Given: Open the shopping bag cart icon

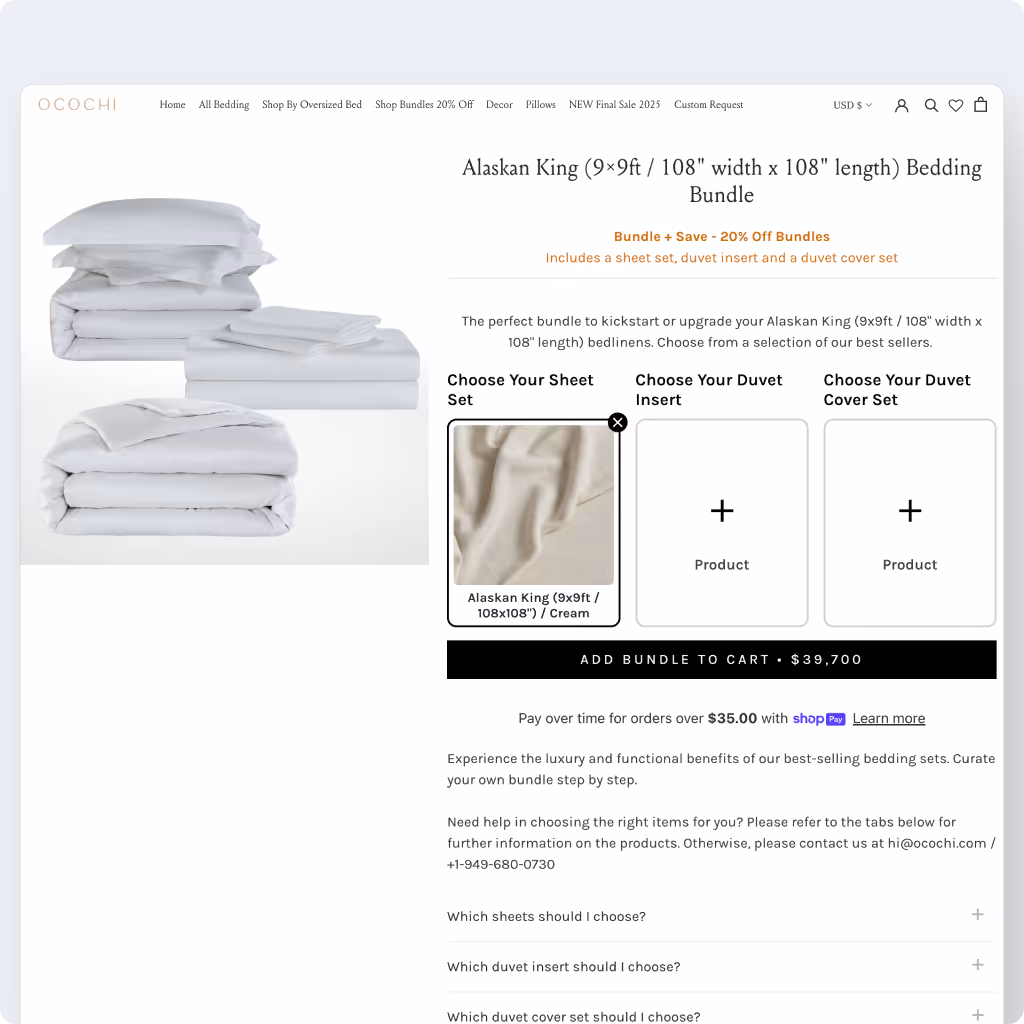Looking at the screenshot, I should [x=980, y=104].
